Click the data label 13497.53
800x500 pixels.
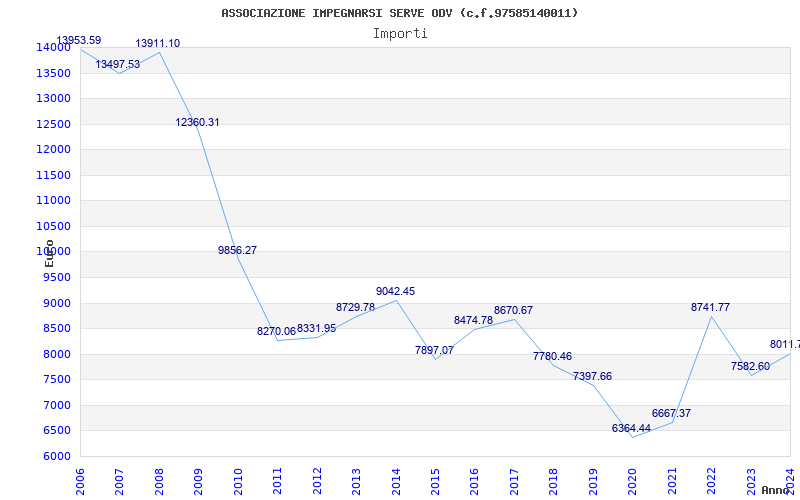[117, 64]
